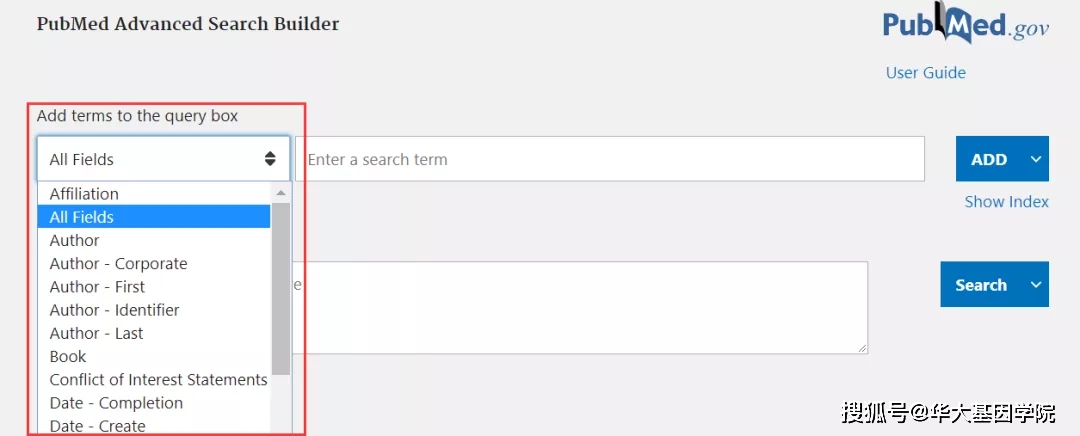Expand the Search button dropdown arrow
Screen dimensions: 1080x436
coord(1036,285)
